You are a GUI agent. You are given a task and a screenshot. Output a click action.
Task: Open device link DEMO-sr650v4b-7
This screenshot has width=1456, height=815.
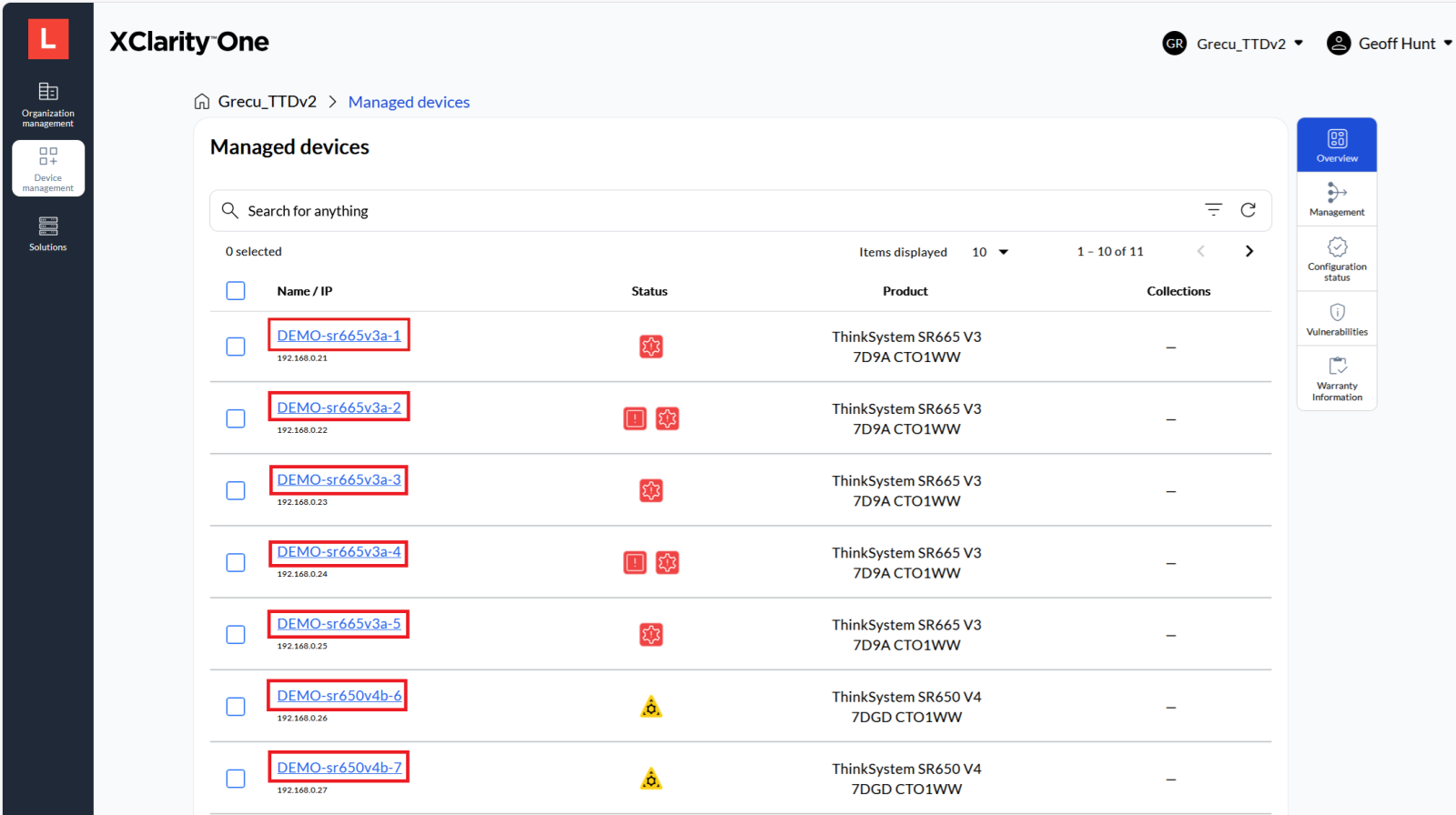(x=339, y=767)
